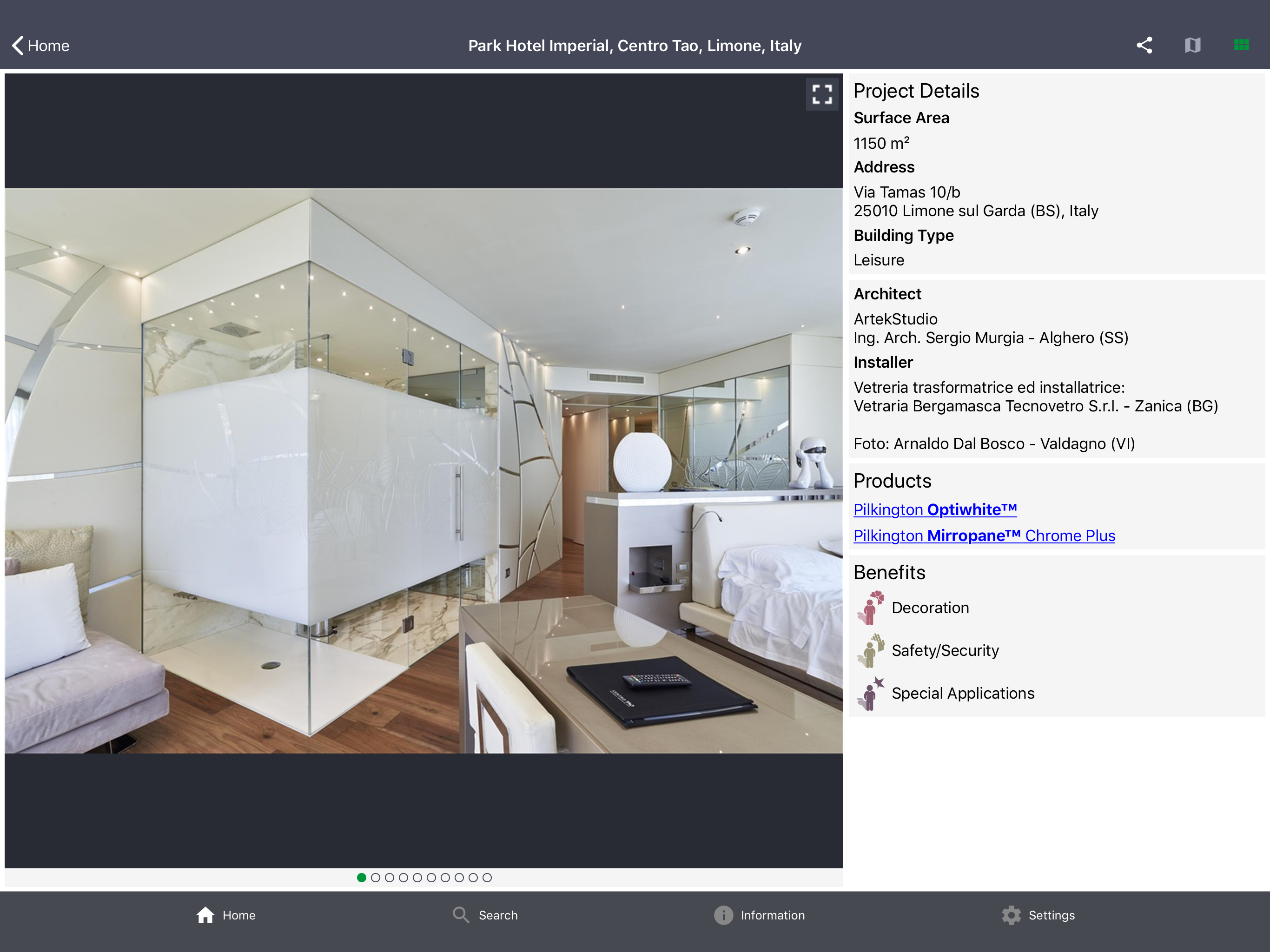Select the surface area value 1150 m²
Viewport: 1270px width, 952px height.
point(881,143)
